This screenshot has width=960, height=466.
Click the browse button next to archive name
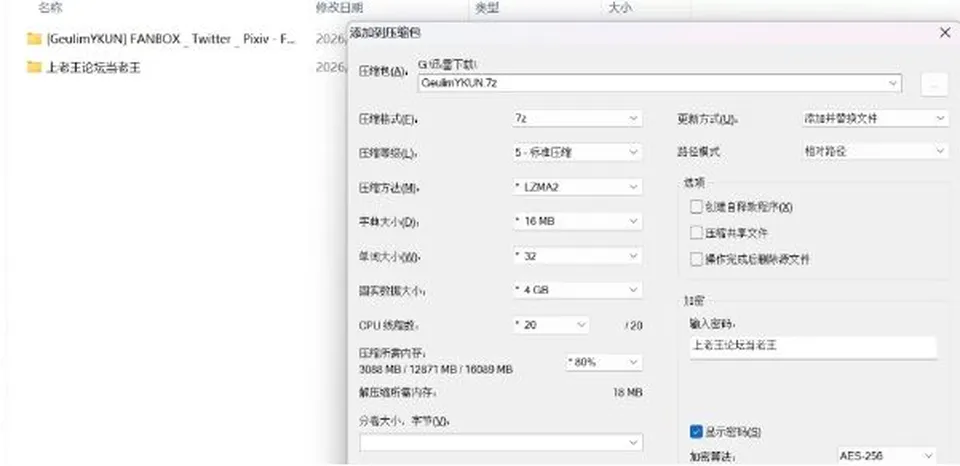coord(934,85)
